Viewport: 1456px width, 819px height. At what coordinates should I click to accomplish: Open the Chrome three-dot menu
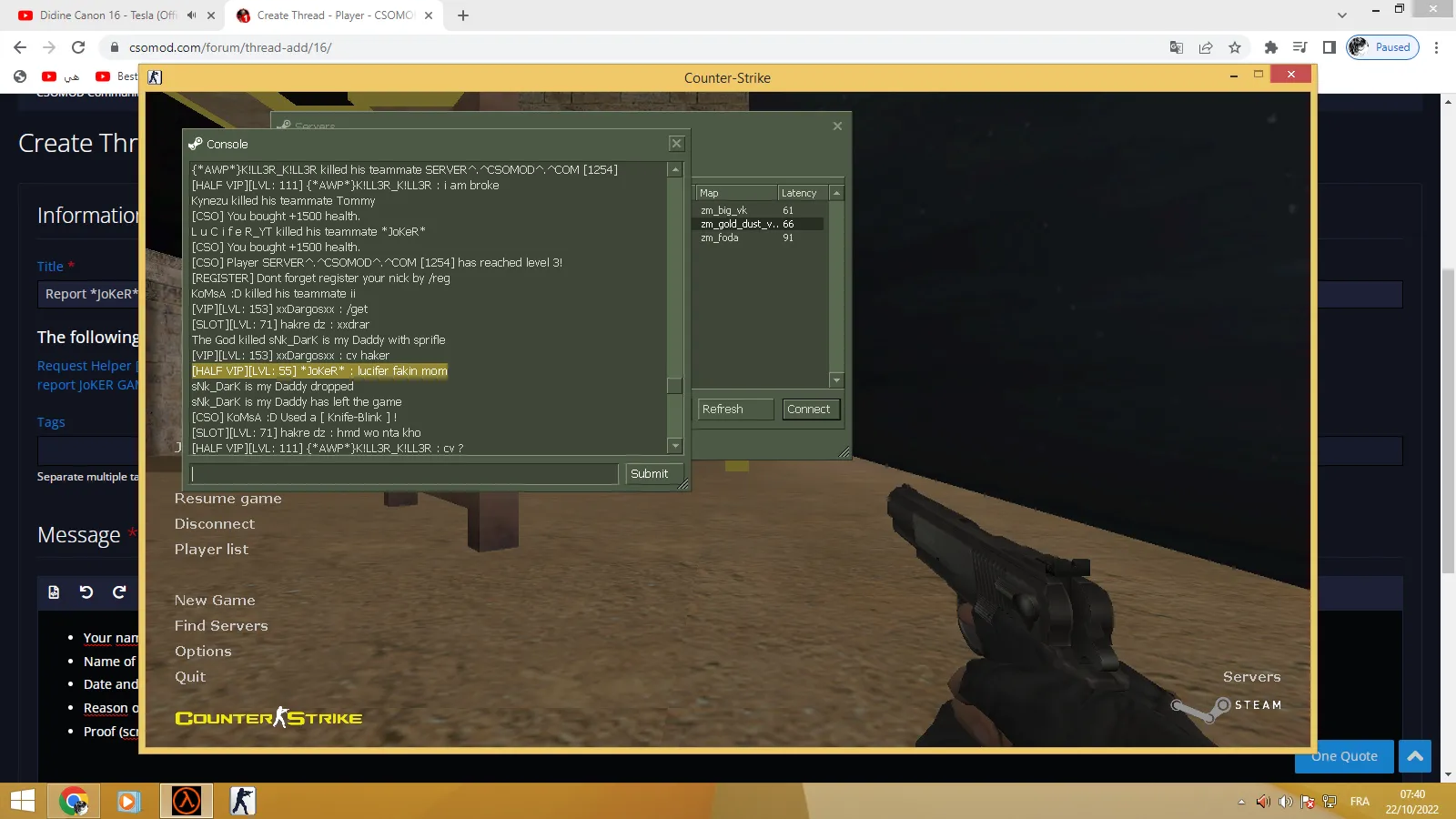point(1437,47)
